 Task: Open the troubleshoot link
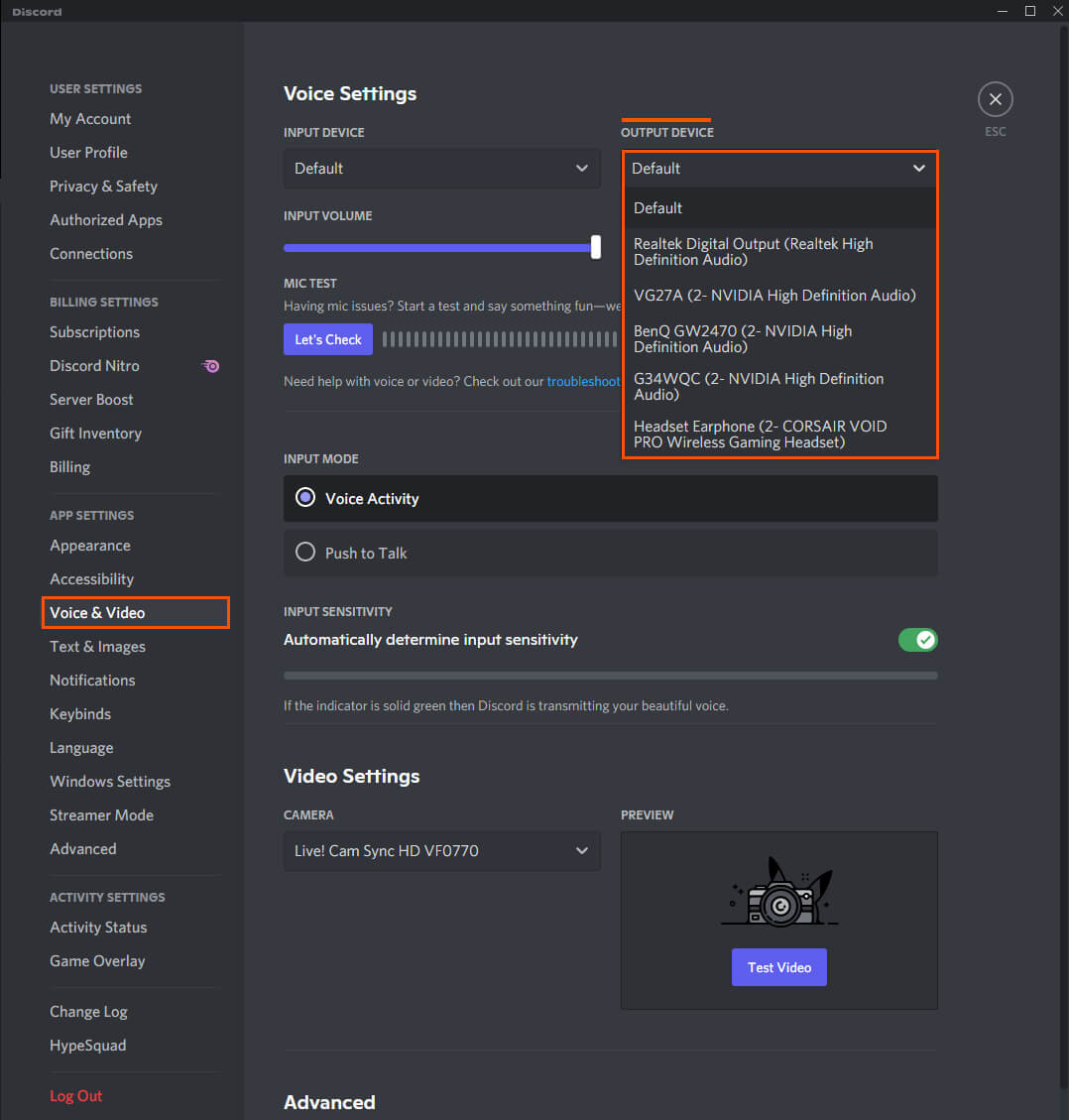[583, 381]
